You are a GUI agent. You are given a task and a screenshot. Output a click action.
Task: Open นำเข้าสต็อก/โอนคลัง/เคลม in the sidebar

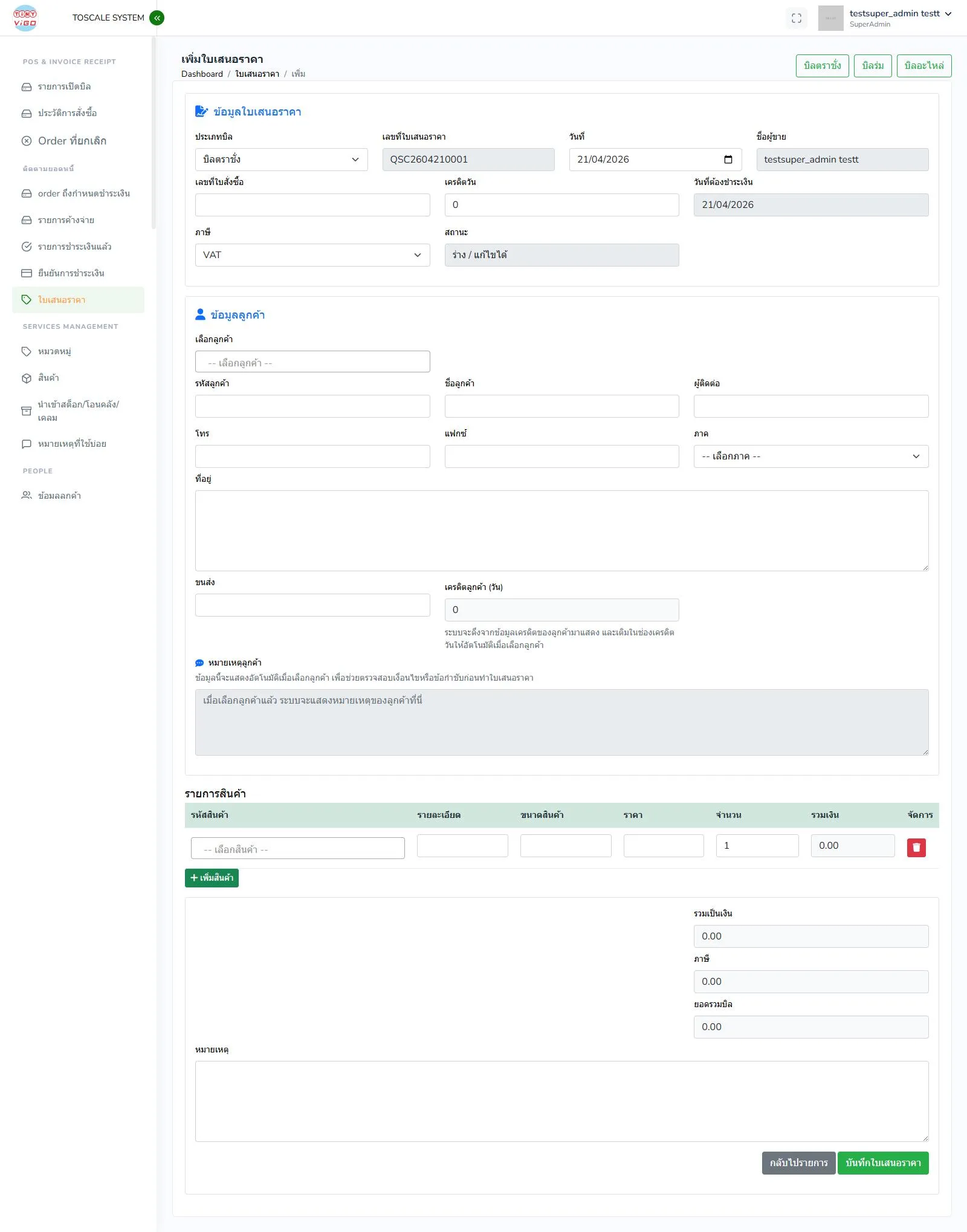(x=78, y=410)
